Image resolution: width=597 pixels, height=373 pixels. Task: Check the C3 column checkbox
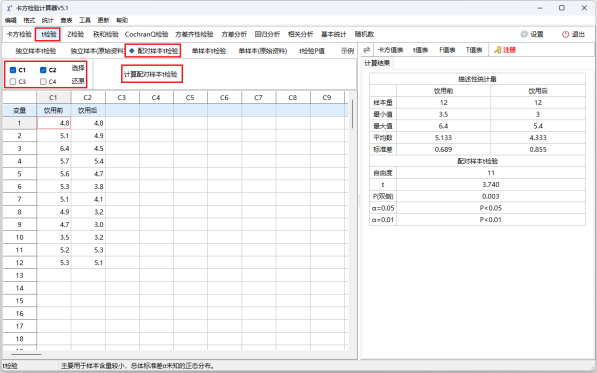[13, 81]
